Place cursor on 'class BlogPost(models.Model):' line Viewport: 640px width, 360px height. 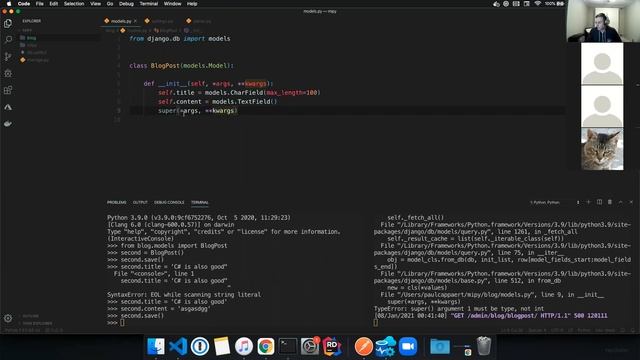(x=182, y=65)
